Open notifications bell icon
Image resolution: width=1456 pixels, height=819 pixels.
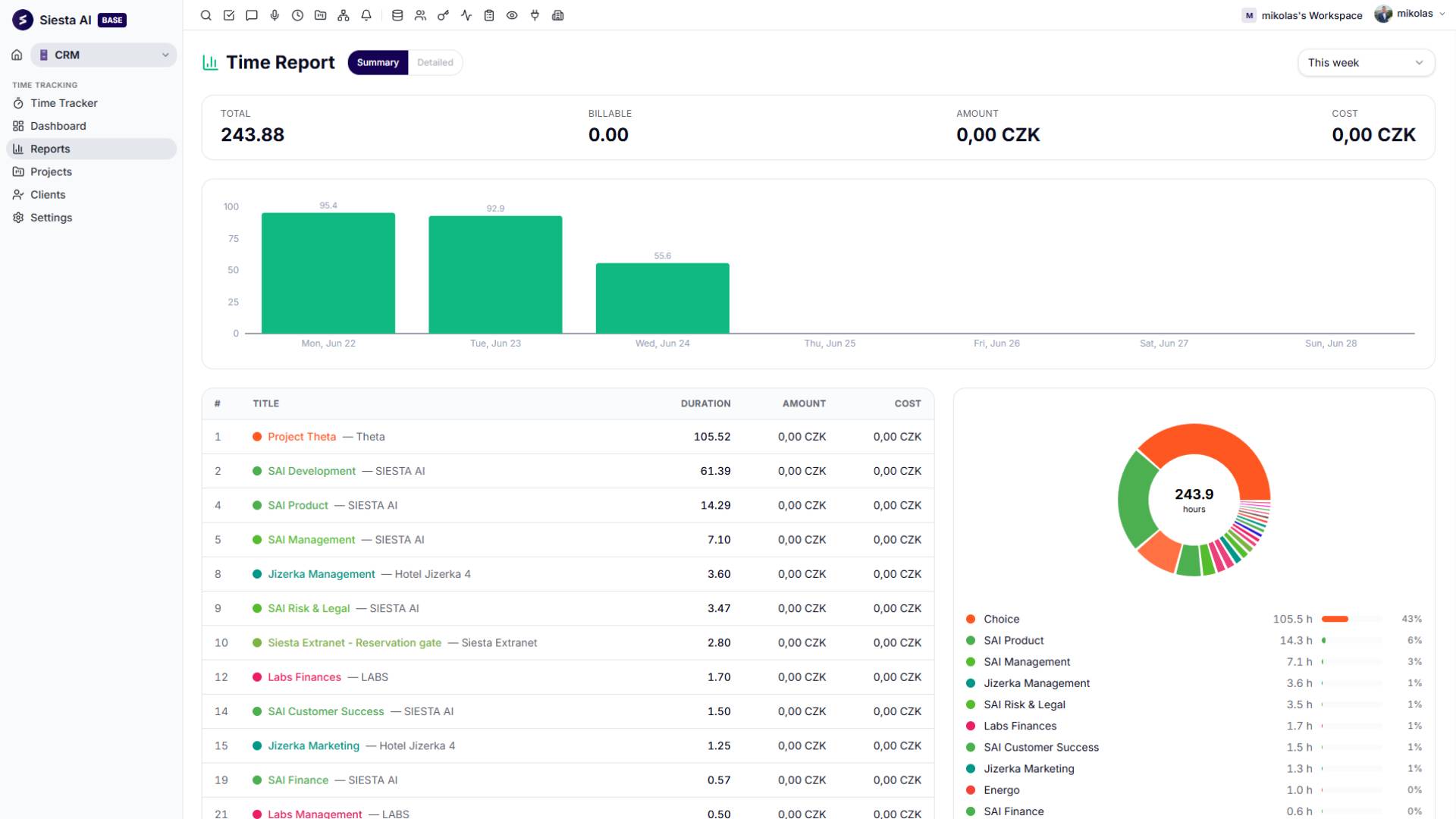pyautogui.click(x=366, y=15)
